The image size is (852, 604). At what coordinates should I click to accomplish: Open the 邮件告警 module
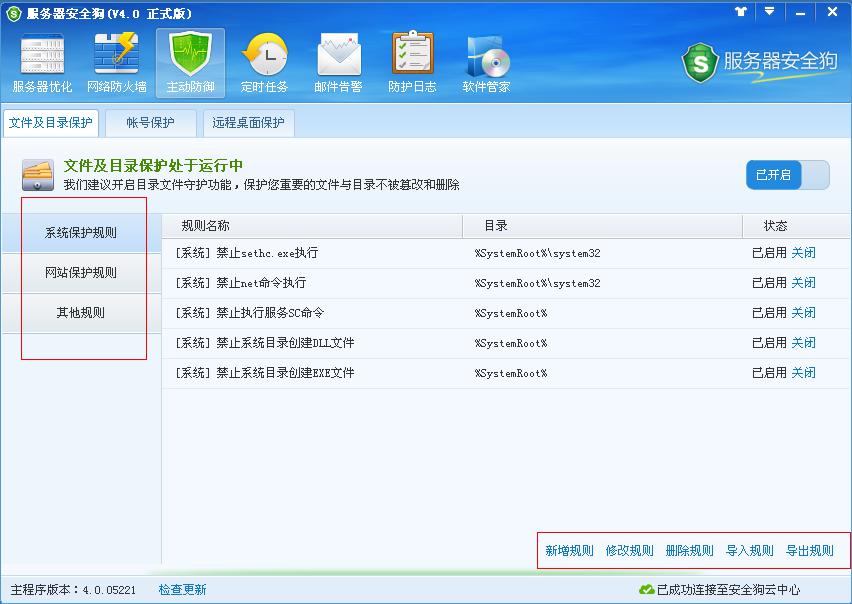coord(338,62)
